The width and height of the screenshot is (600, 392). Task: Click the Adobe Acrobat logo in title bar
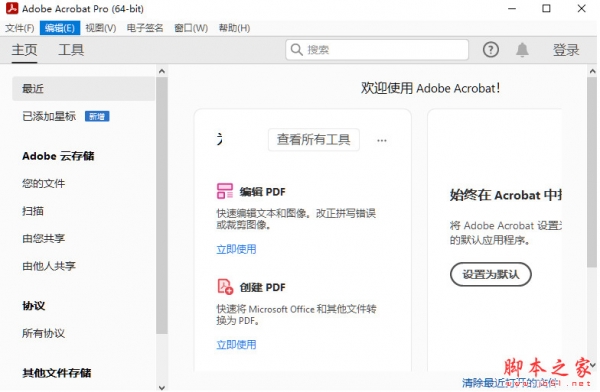coord(12,8)
